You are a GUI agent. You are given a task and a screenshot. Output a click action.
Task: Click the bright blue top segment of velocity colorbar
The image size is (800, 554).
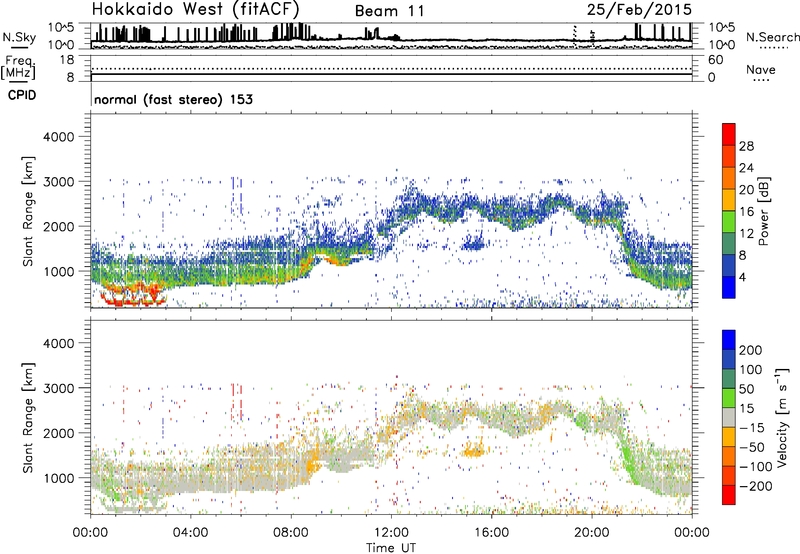(x=729, y=340)
